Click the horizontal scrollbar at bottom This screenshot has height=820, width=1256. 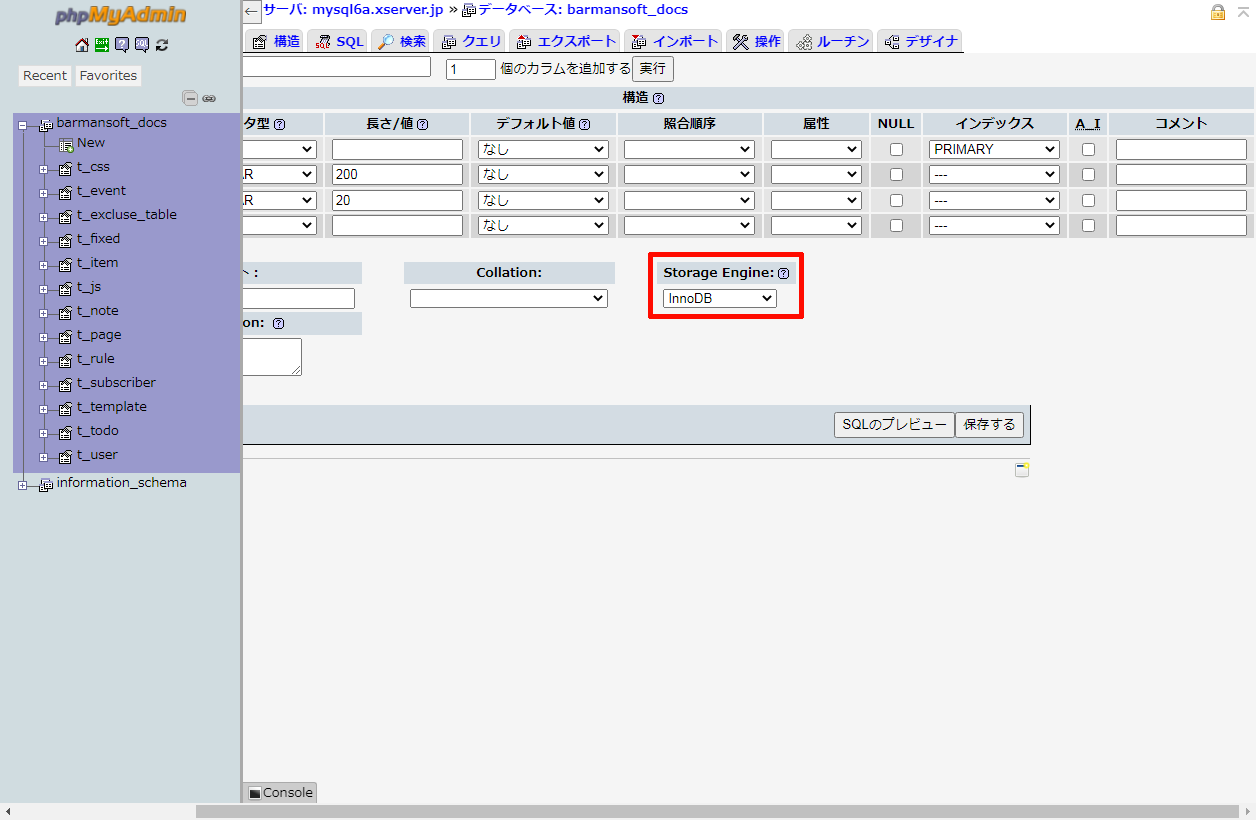[700, 811]
